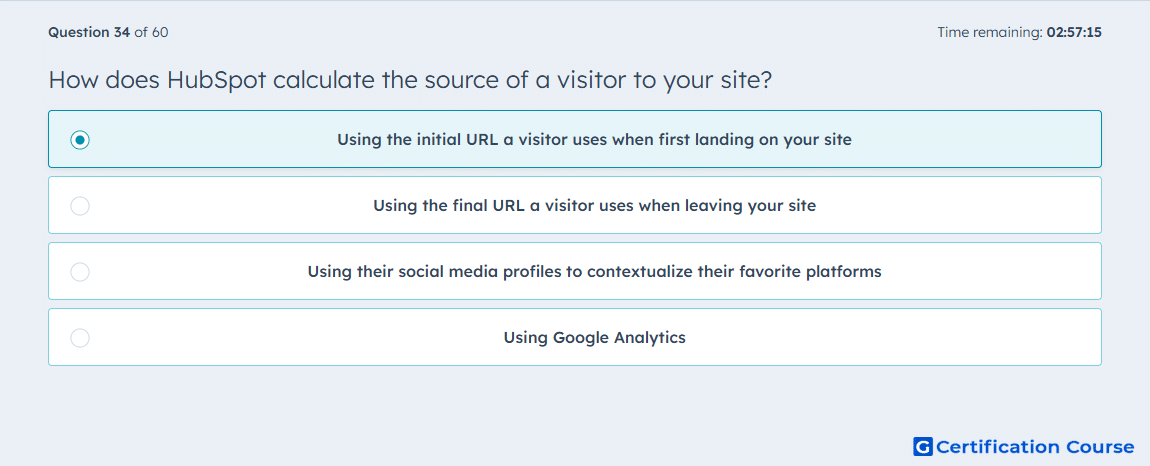The height and width of the screenshot is (466, 1150).
Task: Select the radio button for initial URL answer
Action: [x=80, y=139]
